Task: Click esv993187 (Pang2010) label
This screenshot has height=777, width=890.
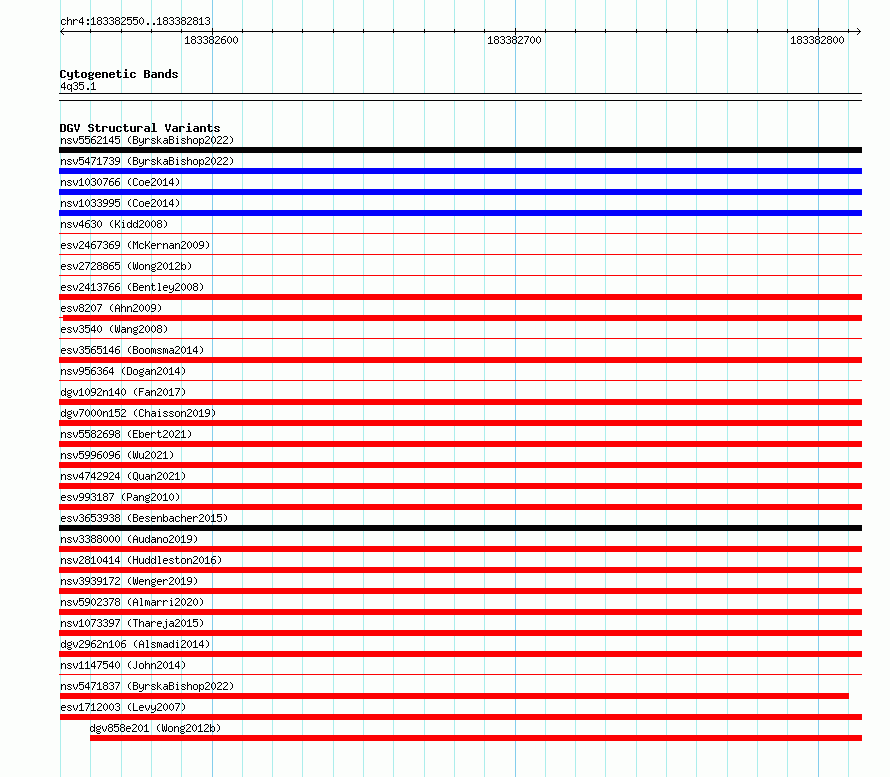Action: [120, 497]
